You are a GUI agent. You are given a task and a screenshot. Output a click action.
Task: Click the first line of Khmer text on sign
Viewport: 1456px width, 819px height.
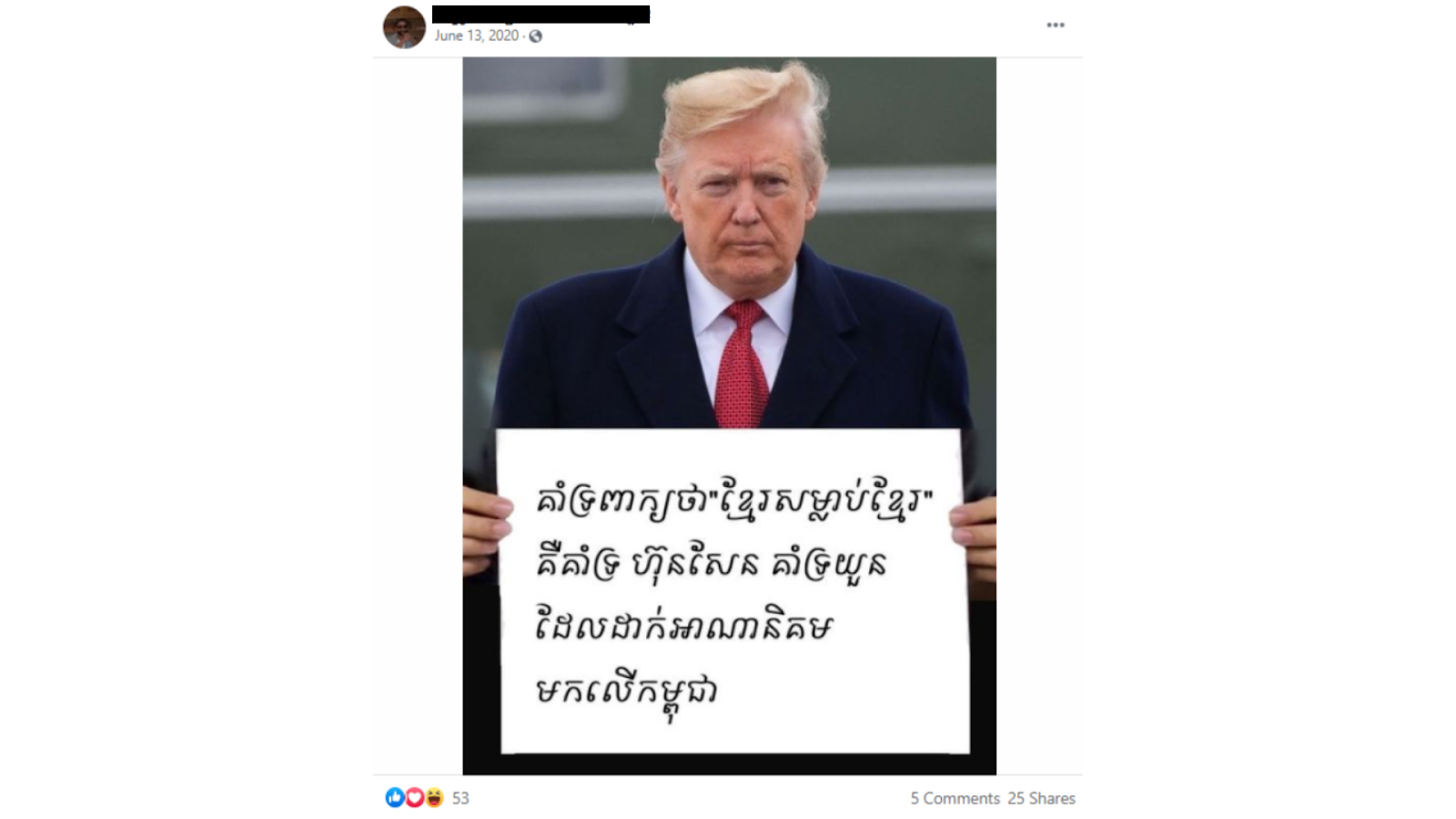pos(733,502)
